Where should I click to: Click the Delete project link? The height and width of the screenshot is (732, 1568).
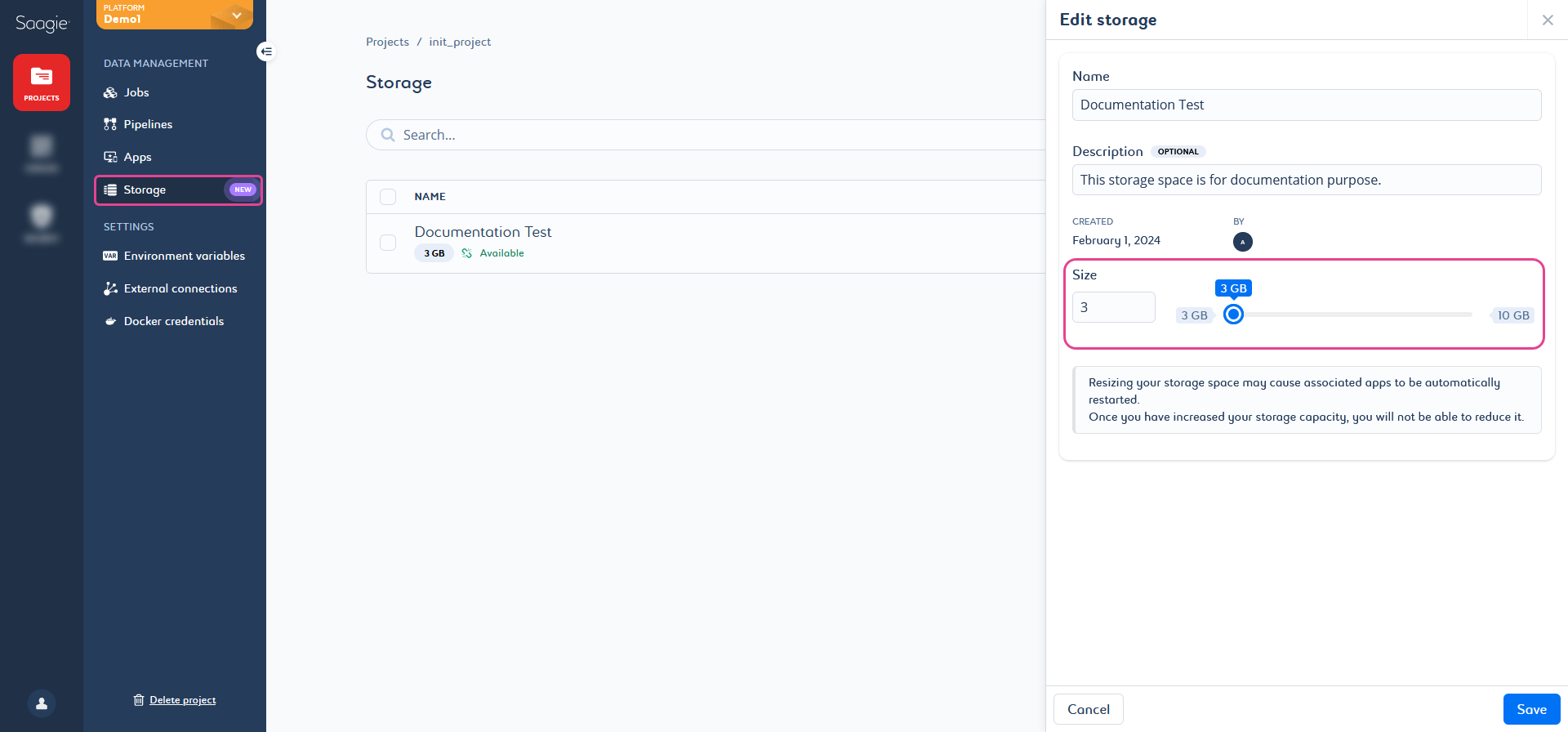point(183,700)
